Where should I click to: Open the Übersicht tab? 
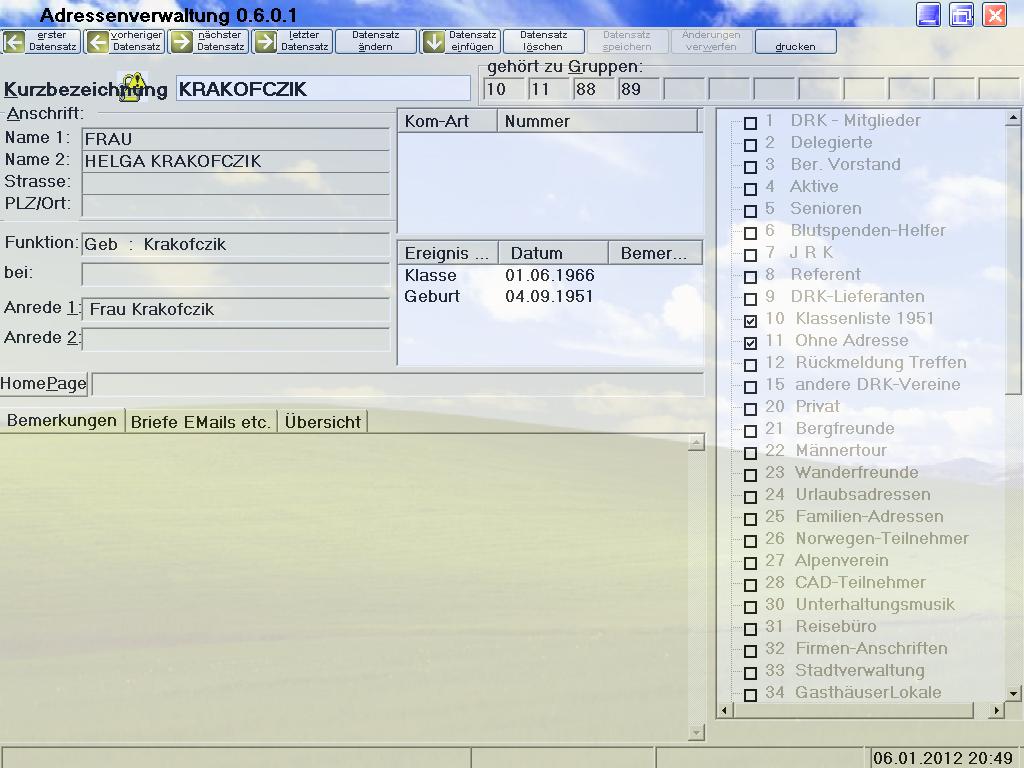322,422
